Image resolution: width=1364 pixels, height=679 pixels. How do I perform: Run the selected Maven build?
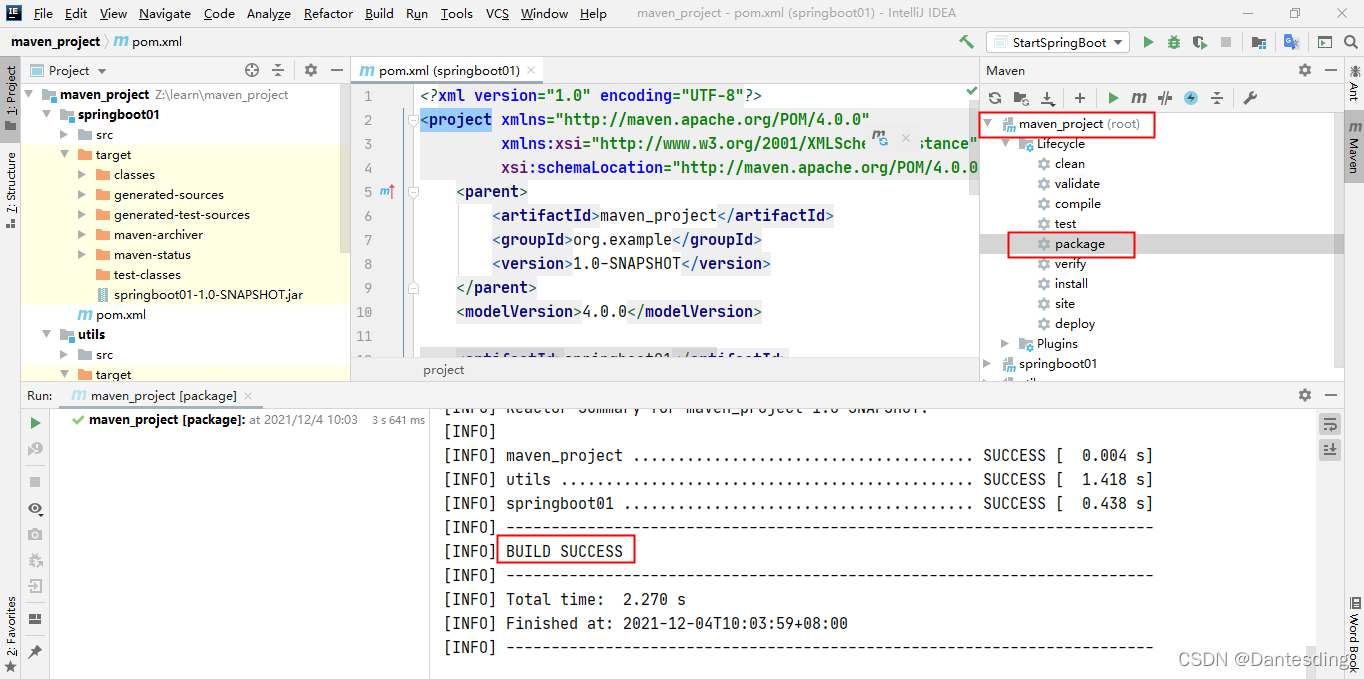(1113, 98)
